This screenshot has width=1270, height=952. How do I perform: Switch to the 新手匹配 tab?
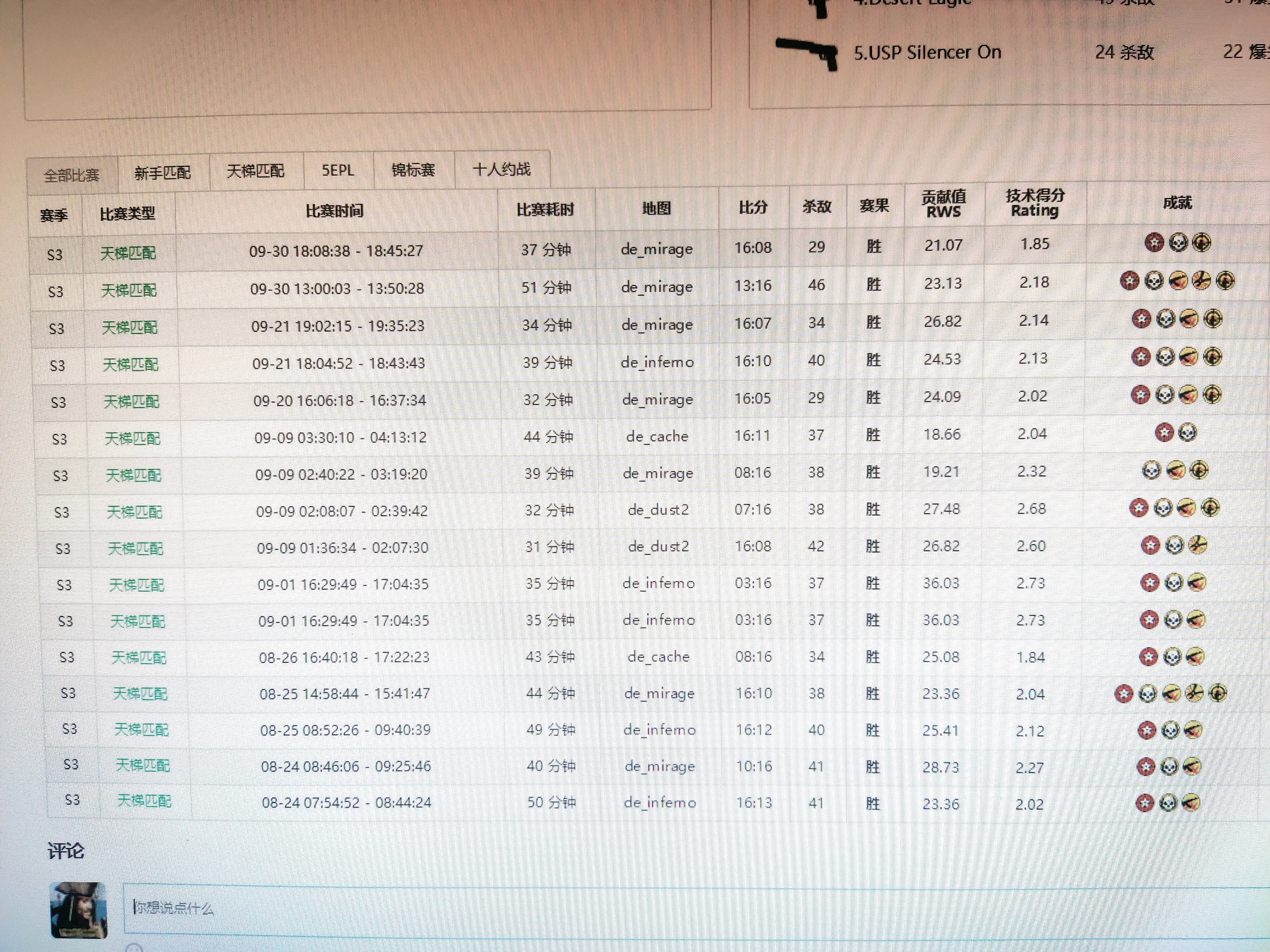pos(163,172)
